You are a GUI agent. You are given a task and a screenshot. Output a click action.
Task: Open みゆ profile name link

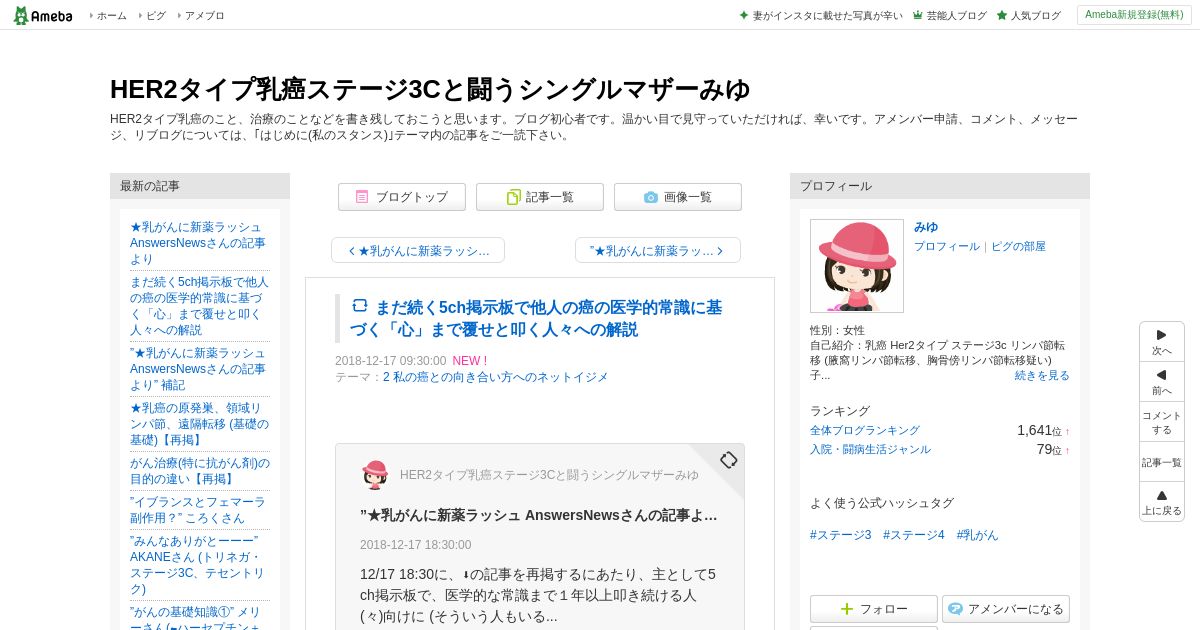(926, 227)
